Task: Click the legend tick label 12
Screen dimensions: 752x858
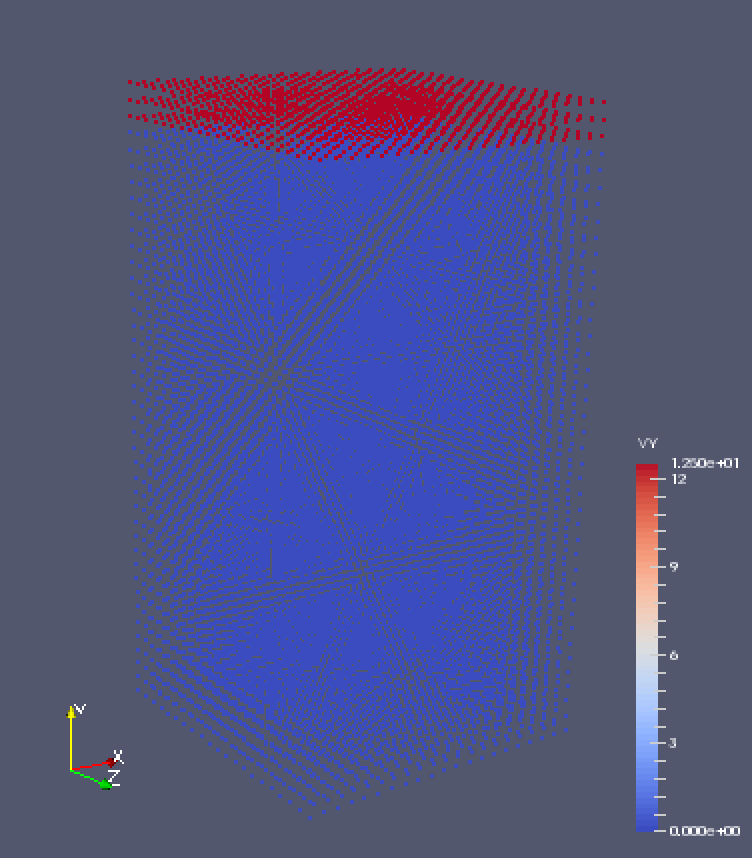Action: click(679, 479)
